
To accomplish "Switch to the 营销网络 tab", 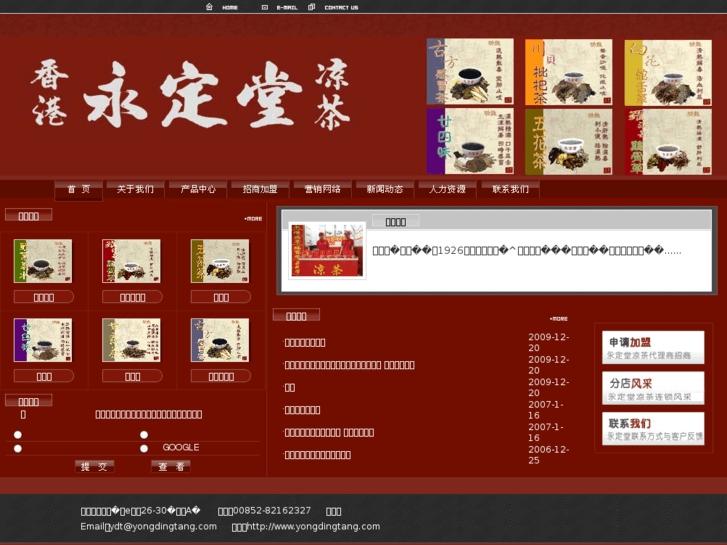I will [323, 189].
